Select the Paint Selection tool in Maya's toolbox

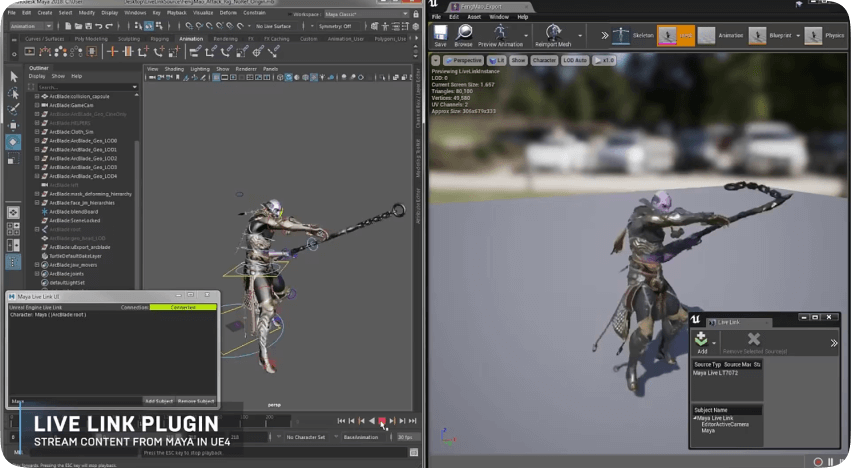tap(14, 109)
